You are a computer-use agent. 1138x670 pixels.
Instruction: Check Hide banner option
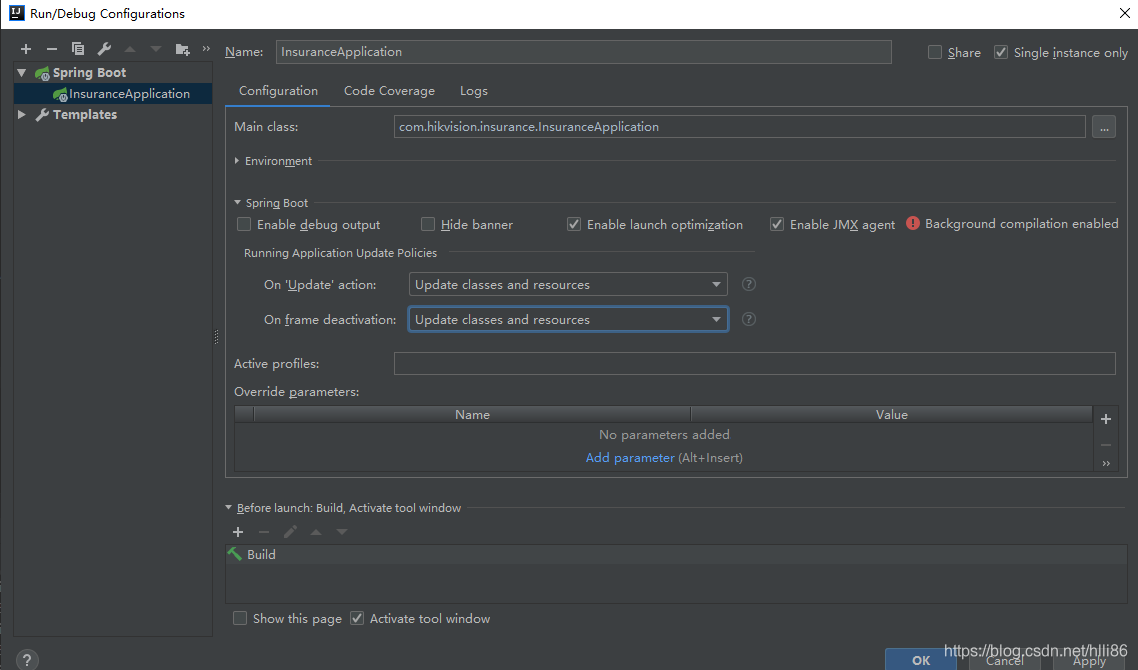(x=428, y=224)
